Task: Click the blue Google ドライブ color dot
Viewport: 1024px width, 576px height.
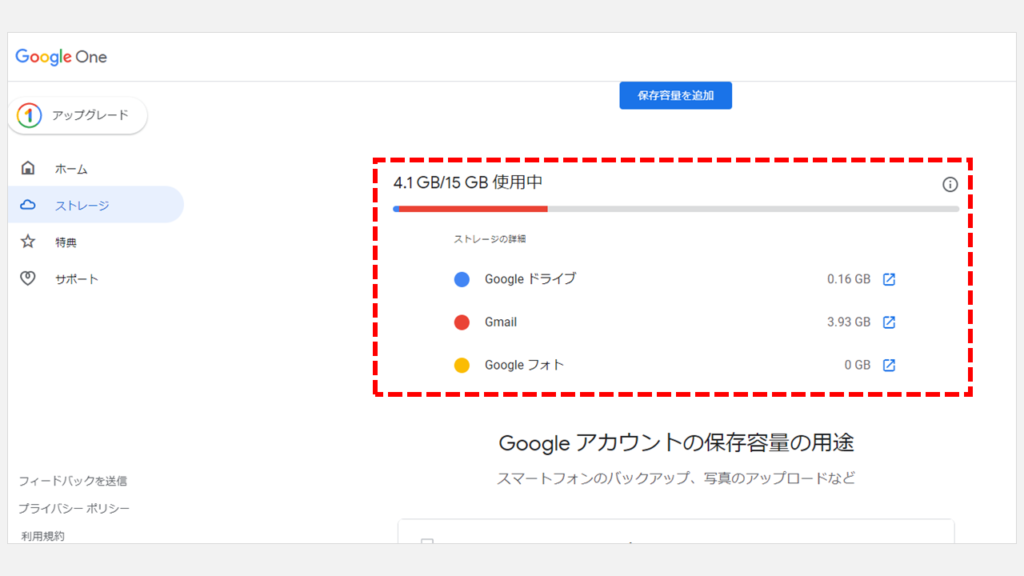Action: tap(462, 280)
